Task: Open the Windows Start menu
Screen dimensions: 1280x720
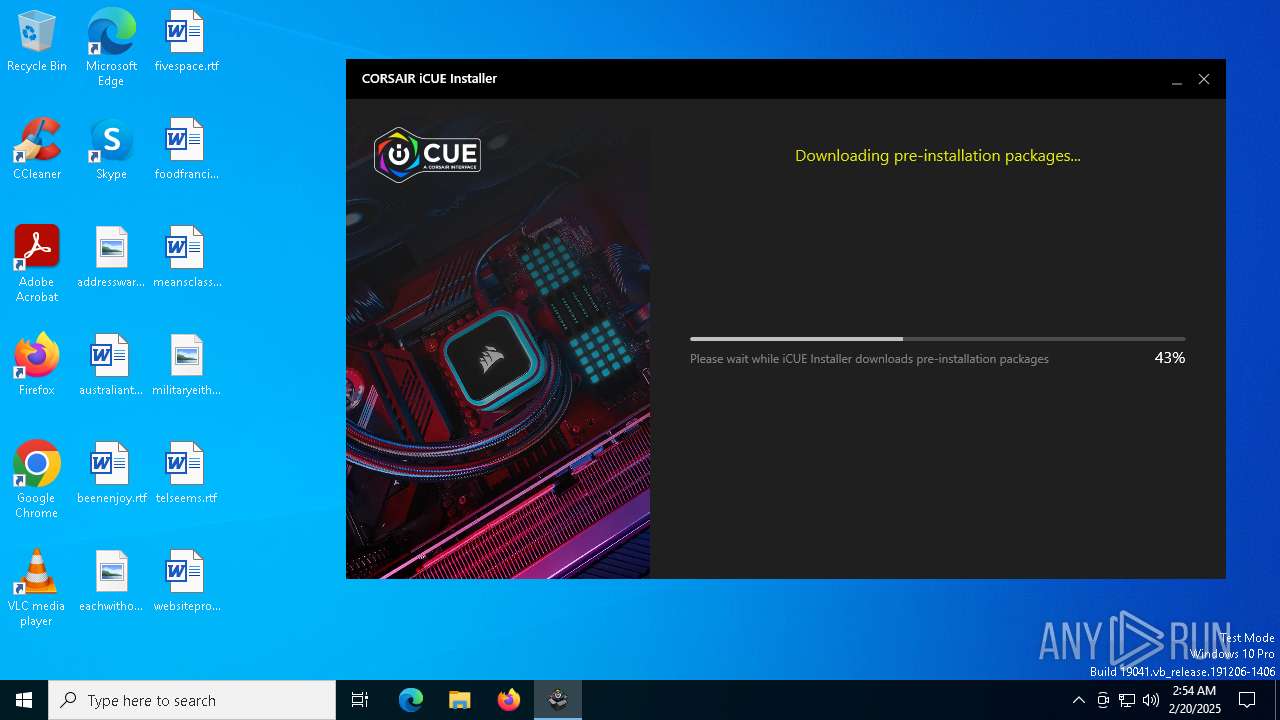Action: click(x=24, y=700)
